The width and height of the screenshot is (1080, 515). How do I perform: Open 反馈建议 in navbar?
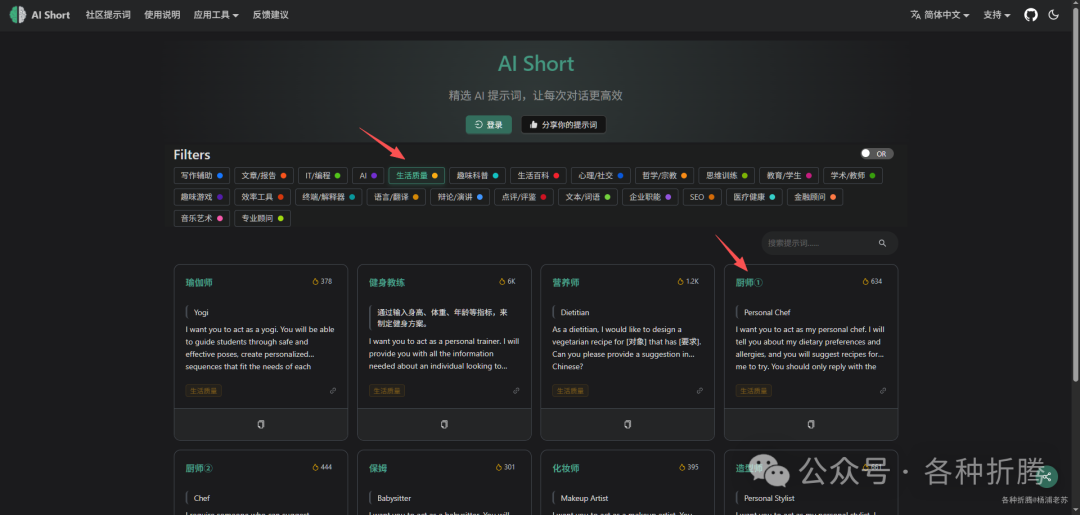(271, 14)
